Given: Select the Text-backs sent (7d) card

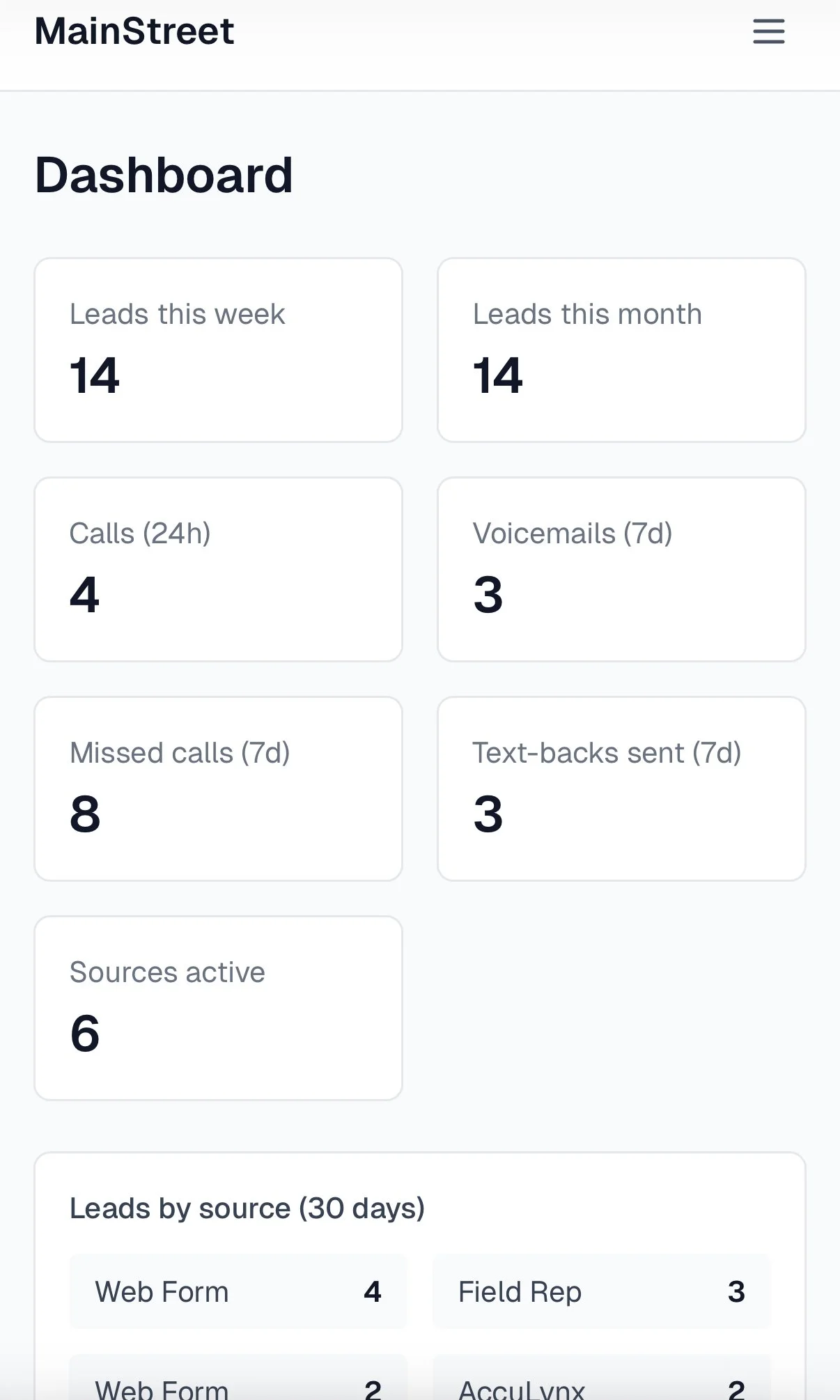Looking at the screenshot, I should point(621,788).
